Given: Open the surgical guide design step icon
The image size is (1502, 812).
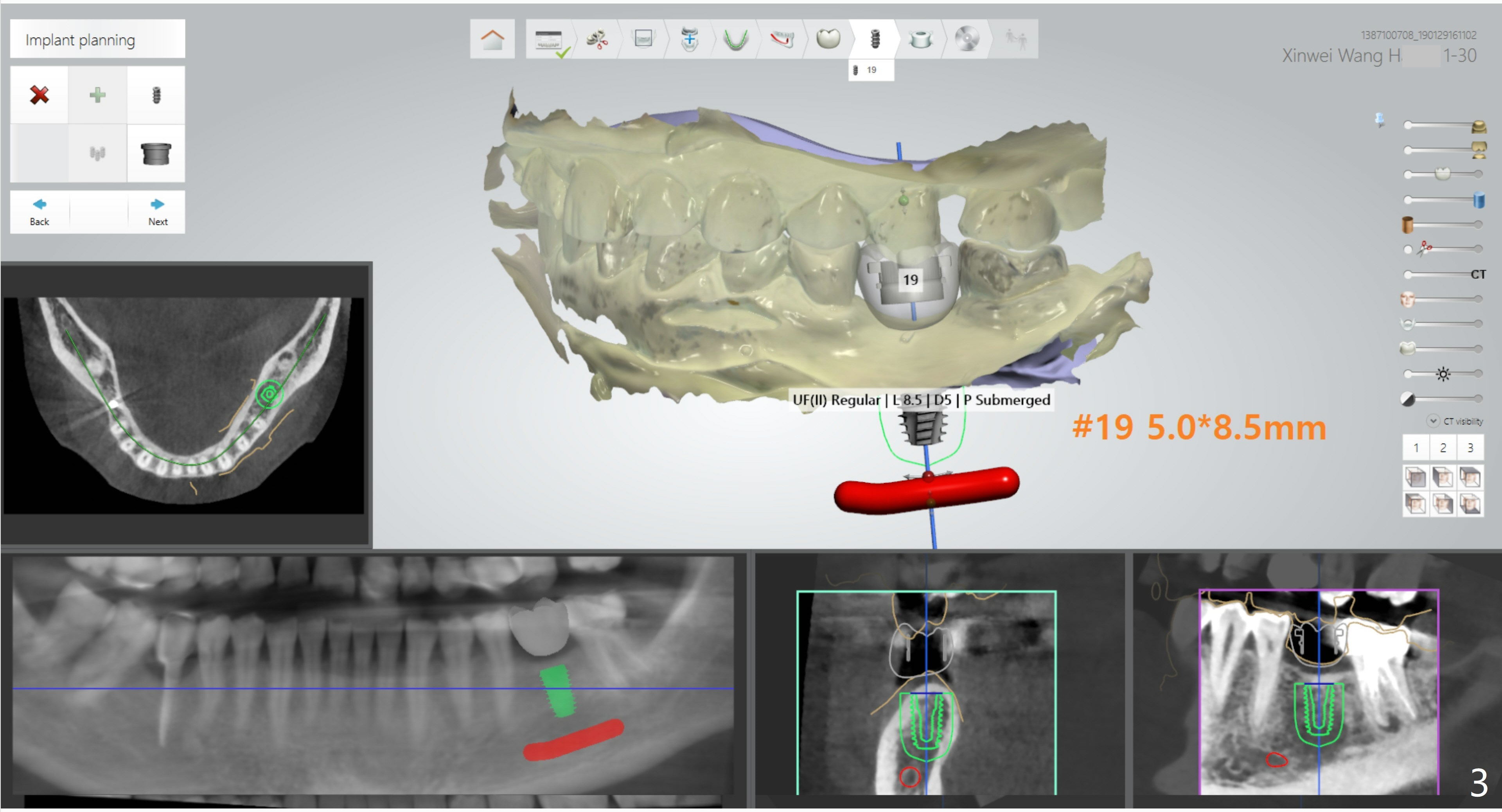Looking at the screenshot, I should pos(920,39).
